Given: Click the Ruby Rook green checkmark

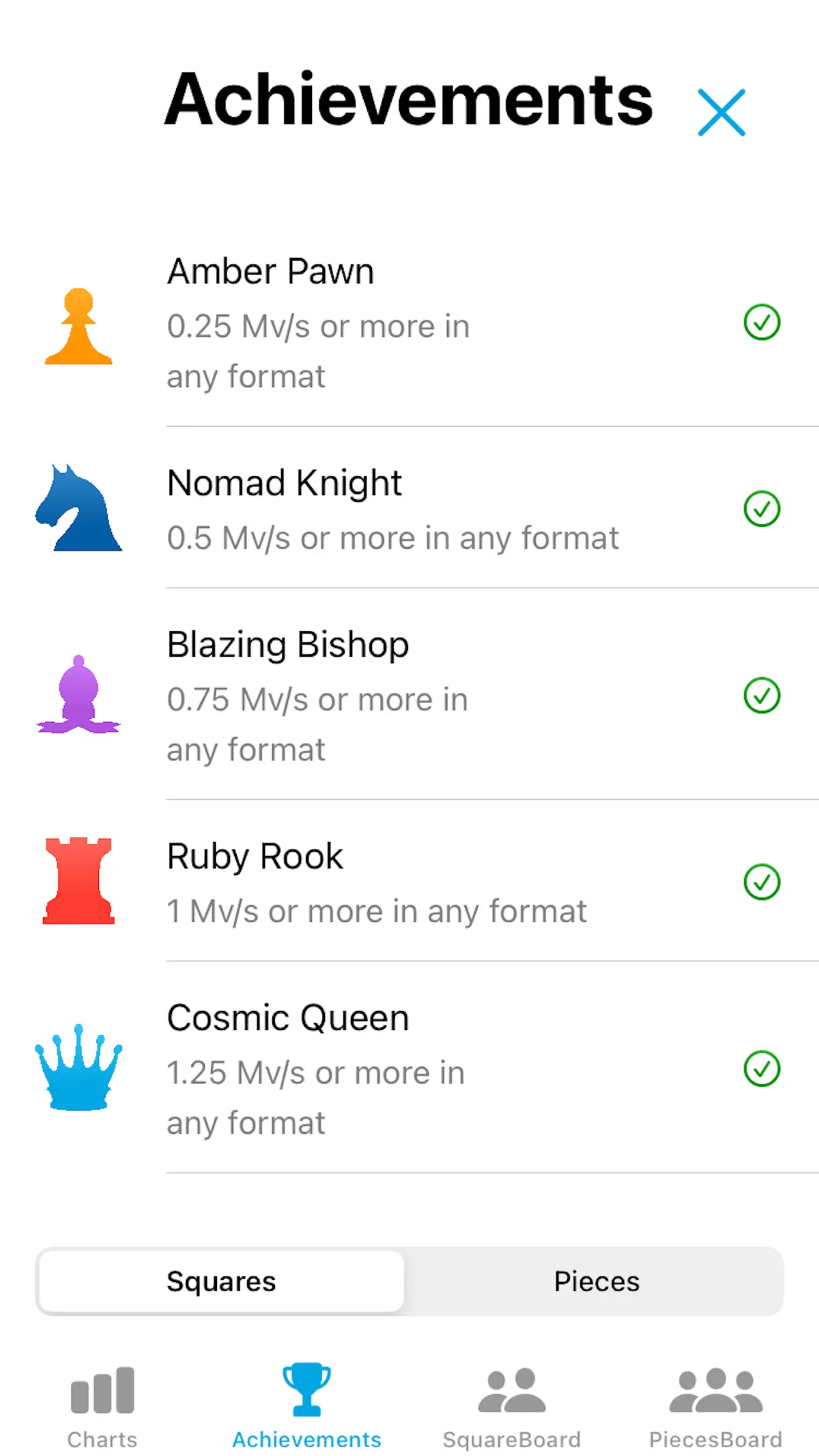Looking at the screenshot, I should point(762,882).
